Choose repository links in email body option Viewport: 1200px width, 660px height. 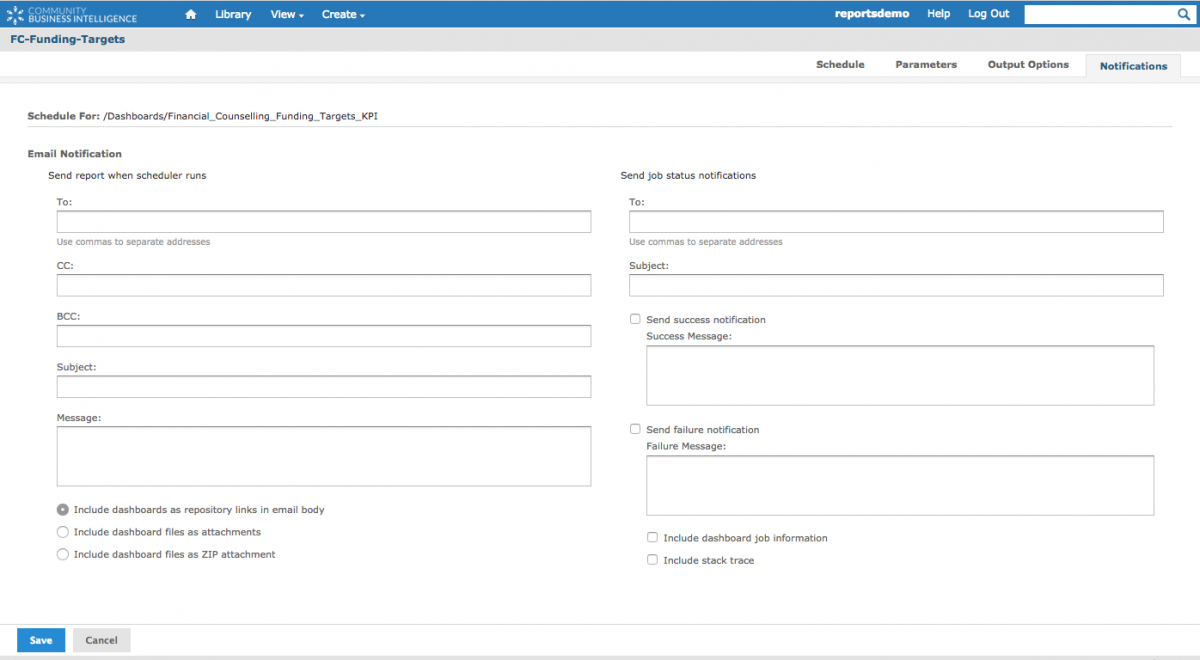click(x=63, y=509)
